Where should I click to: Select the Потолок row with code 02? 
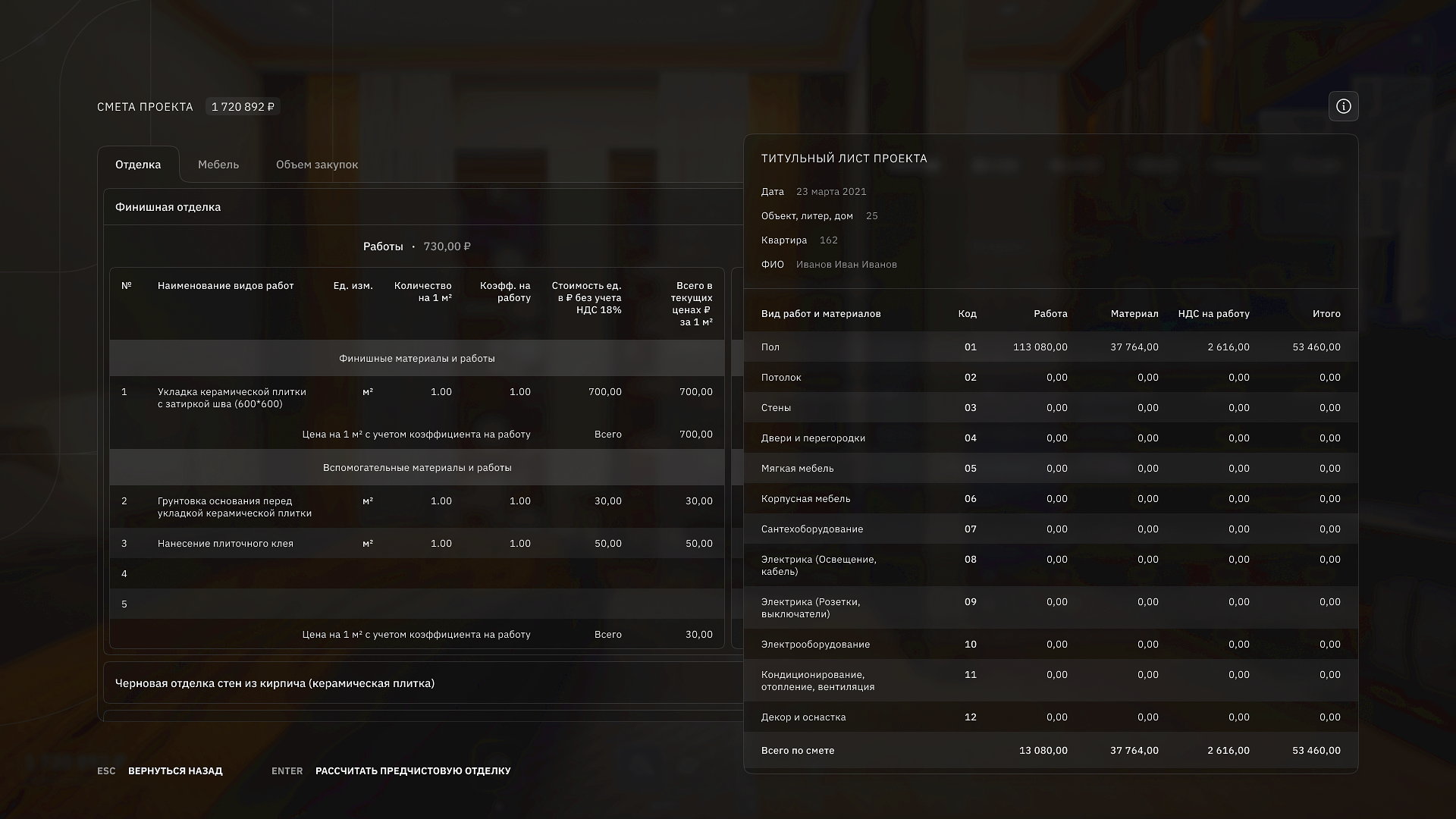[1050, 378]
